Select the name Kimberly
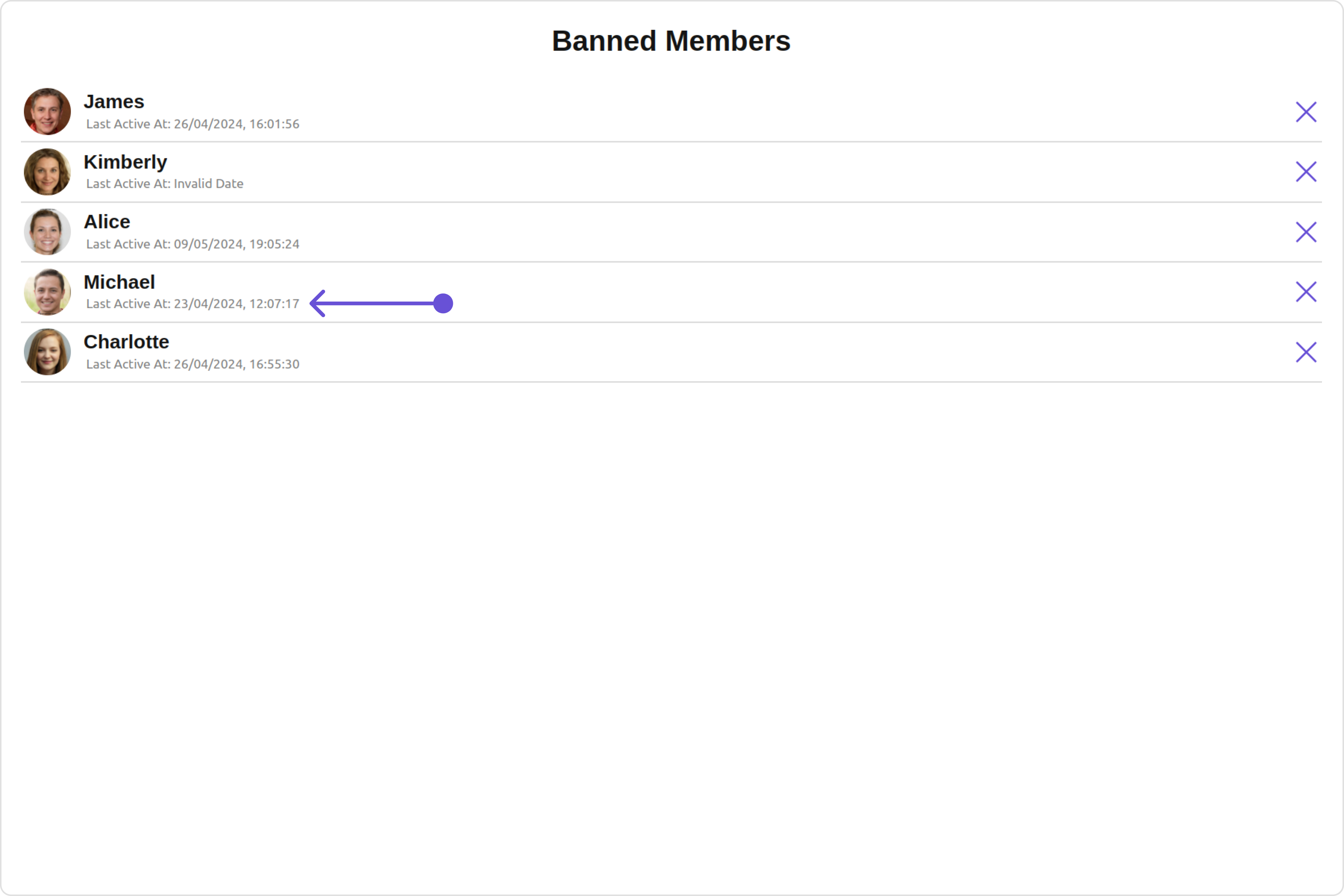 [x=125, y=162]
